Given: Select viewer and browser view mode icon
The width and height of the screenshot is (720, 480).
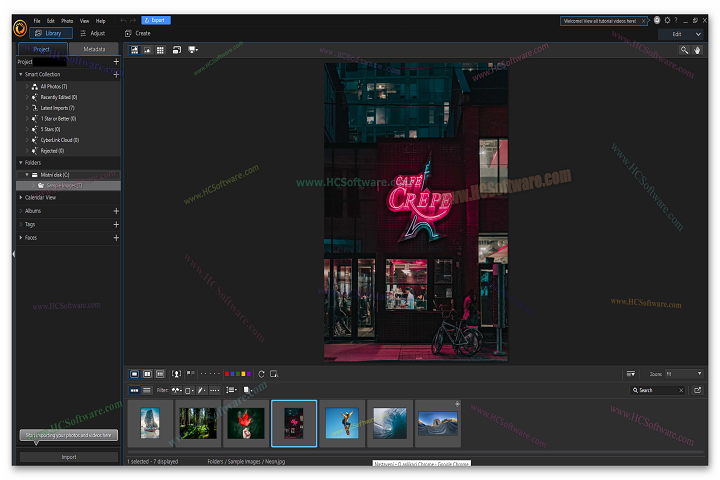Looking at the screenshot, I should [x=135, y=50].
